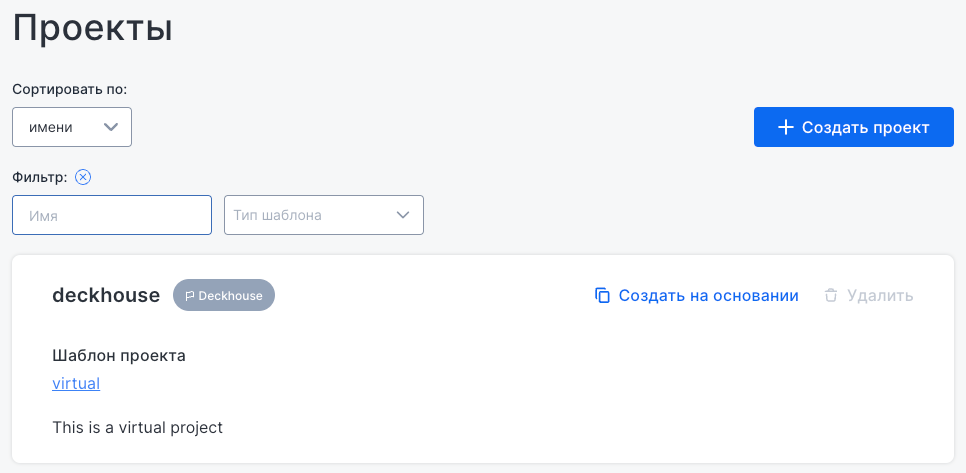Viewport: 966px width, 473px height.
Task: Click the trash icon beside Удалить
Action: click(x=830, y=295)
